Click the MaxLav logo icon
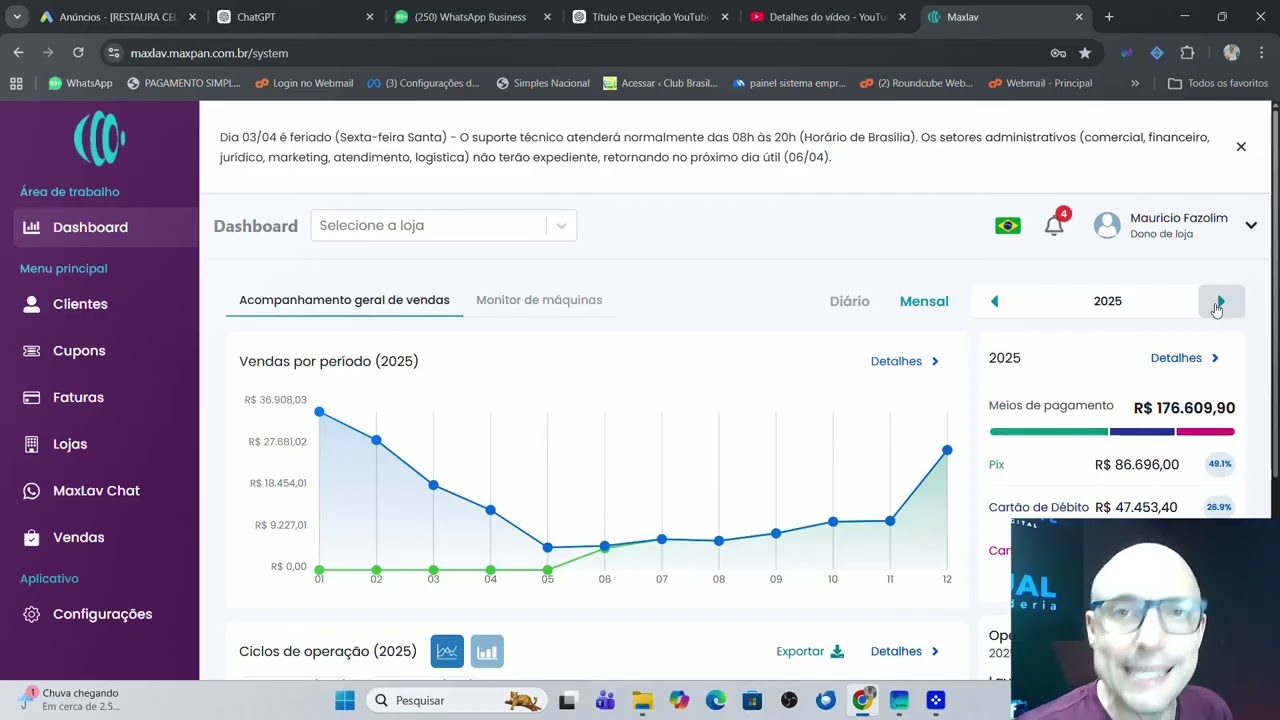 (x=99, y=138)
